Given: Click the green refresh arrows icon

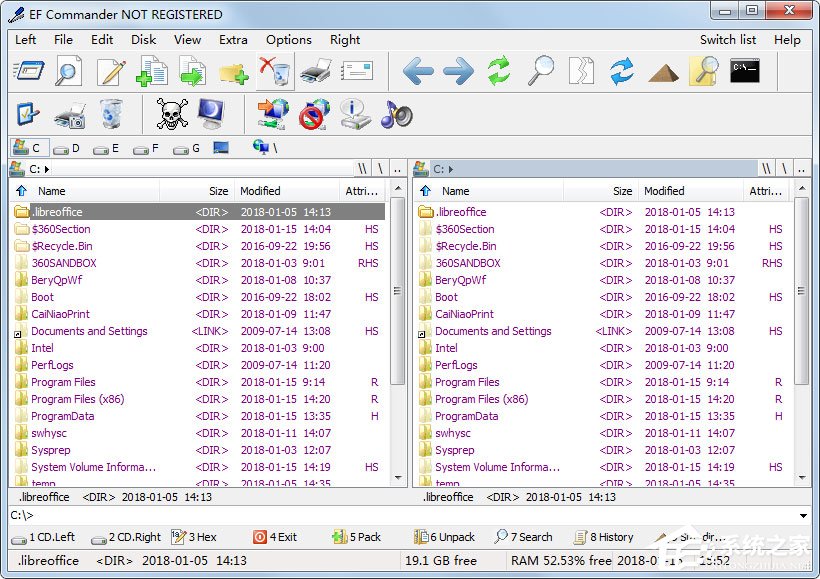Looking at the screenshot, I should (x=498, y=71).
